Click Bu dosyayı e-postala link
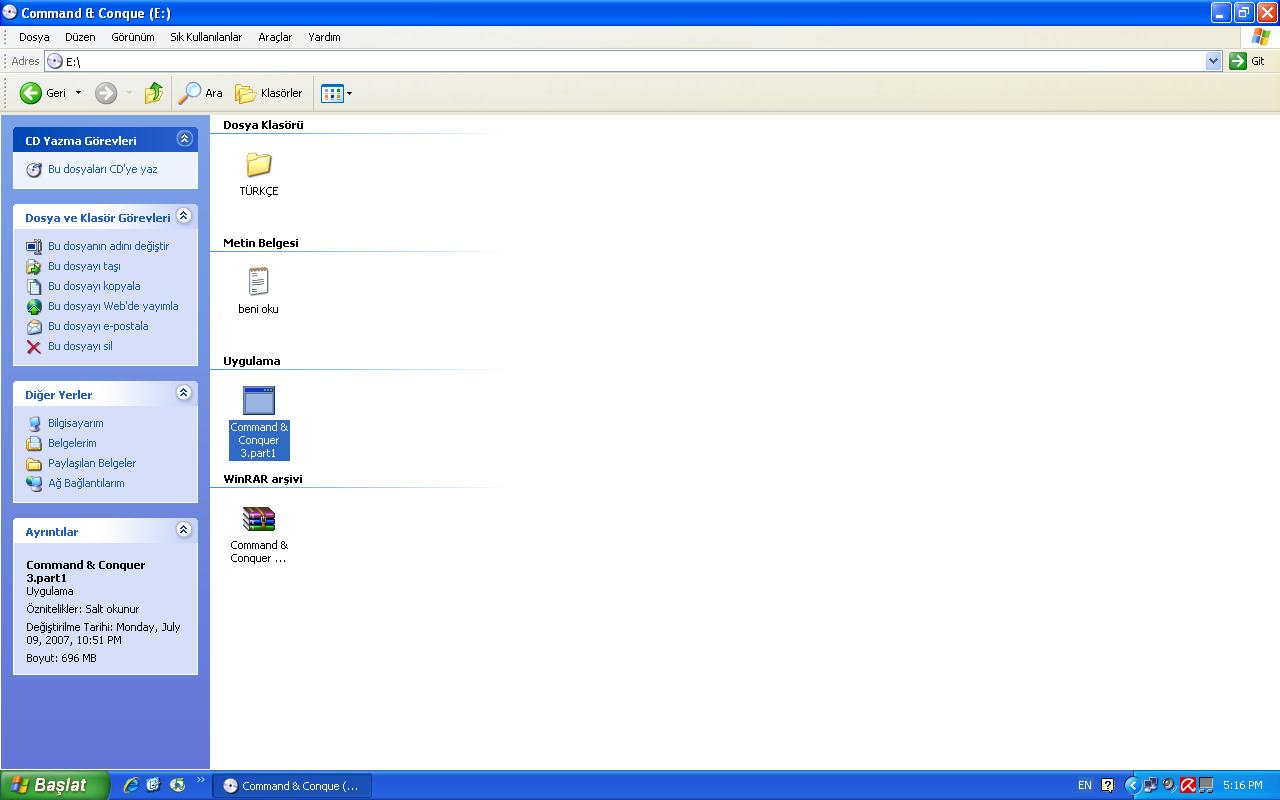Viewport: 1280px width, 800px height. tap(98, 326)
